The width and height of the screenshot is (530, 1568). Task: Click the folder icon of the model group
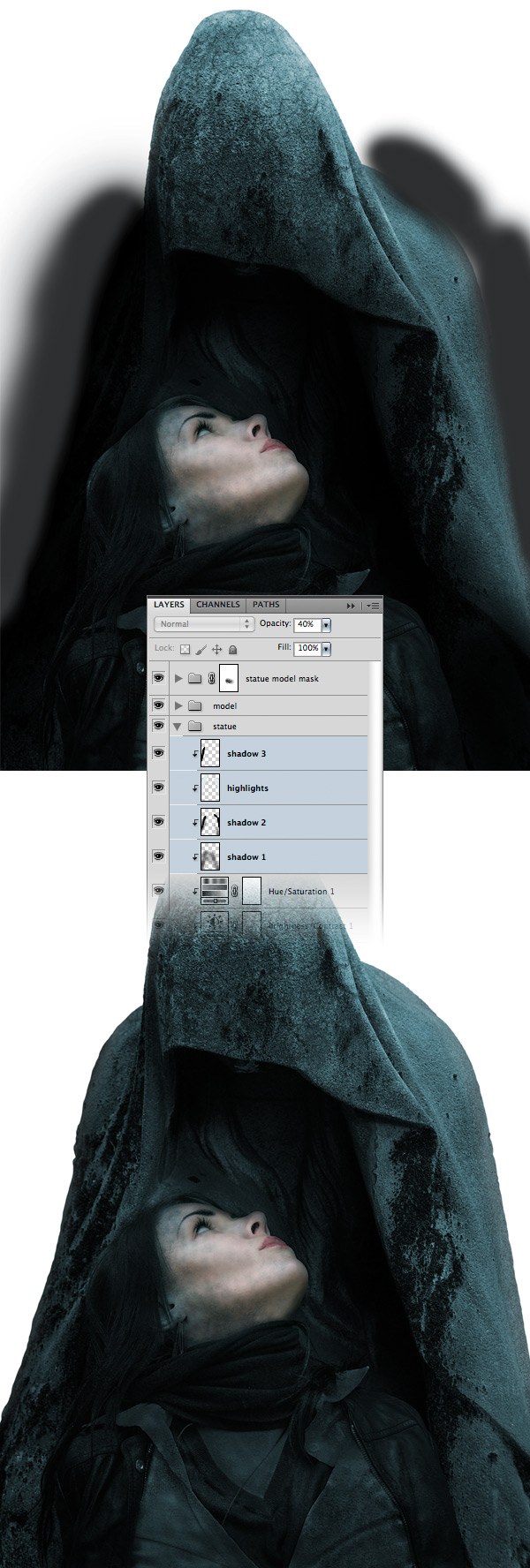[x=195, y=706]
